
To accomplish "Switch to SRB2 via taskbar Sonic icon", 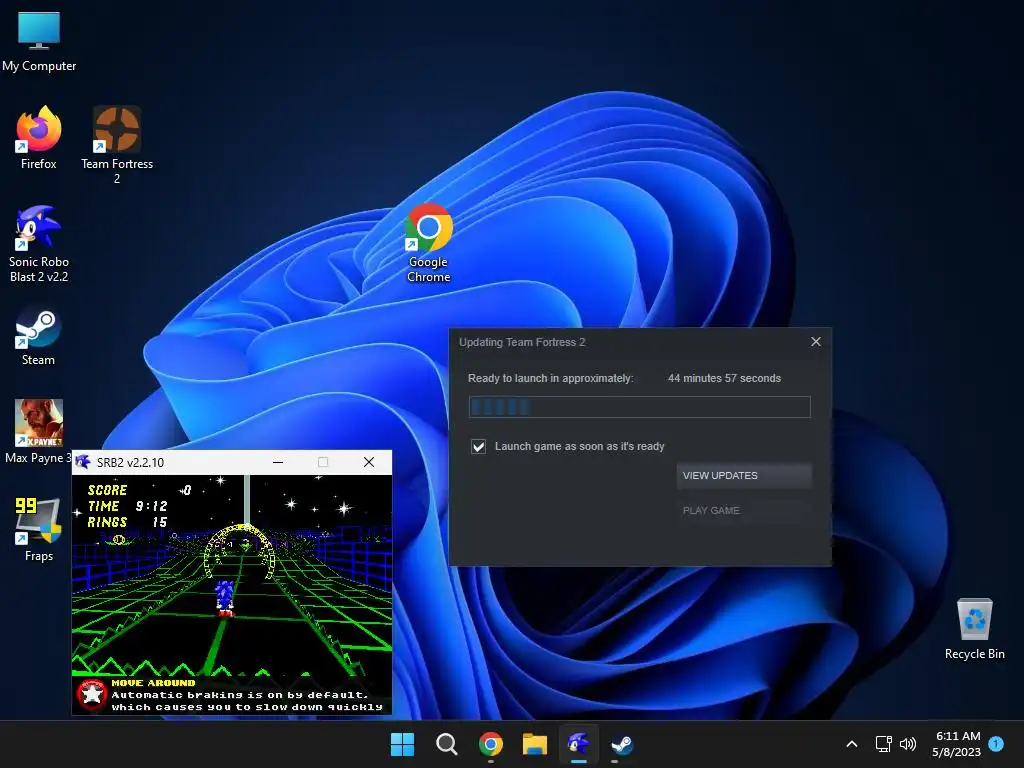I will click(x=579, y=744).
